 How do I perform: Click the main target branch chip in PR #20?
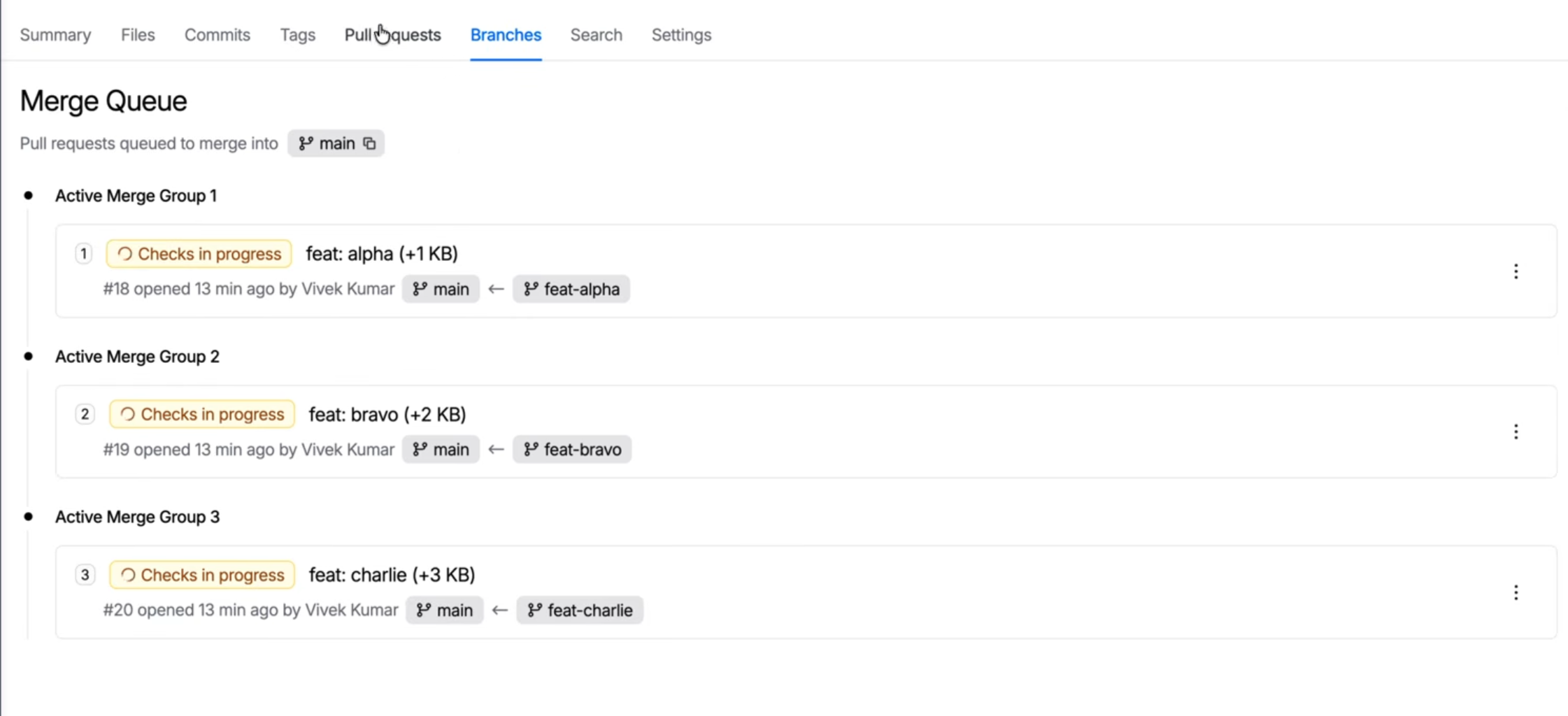[x=445, y=610]
